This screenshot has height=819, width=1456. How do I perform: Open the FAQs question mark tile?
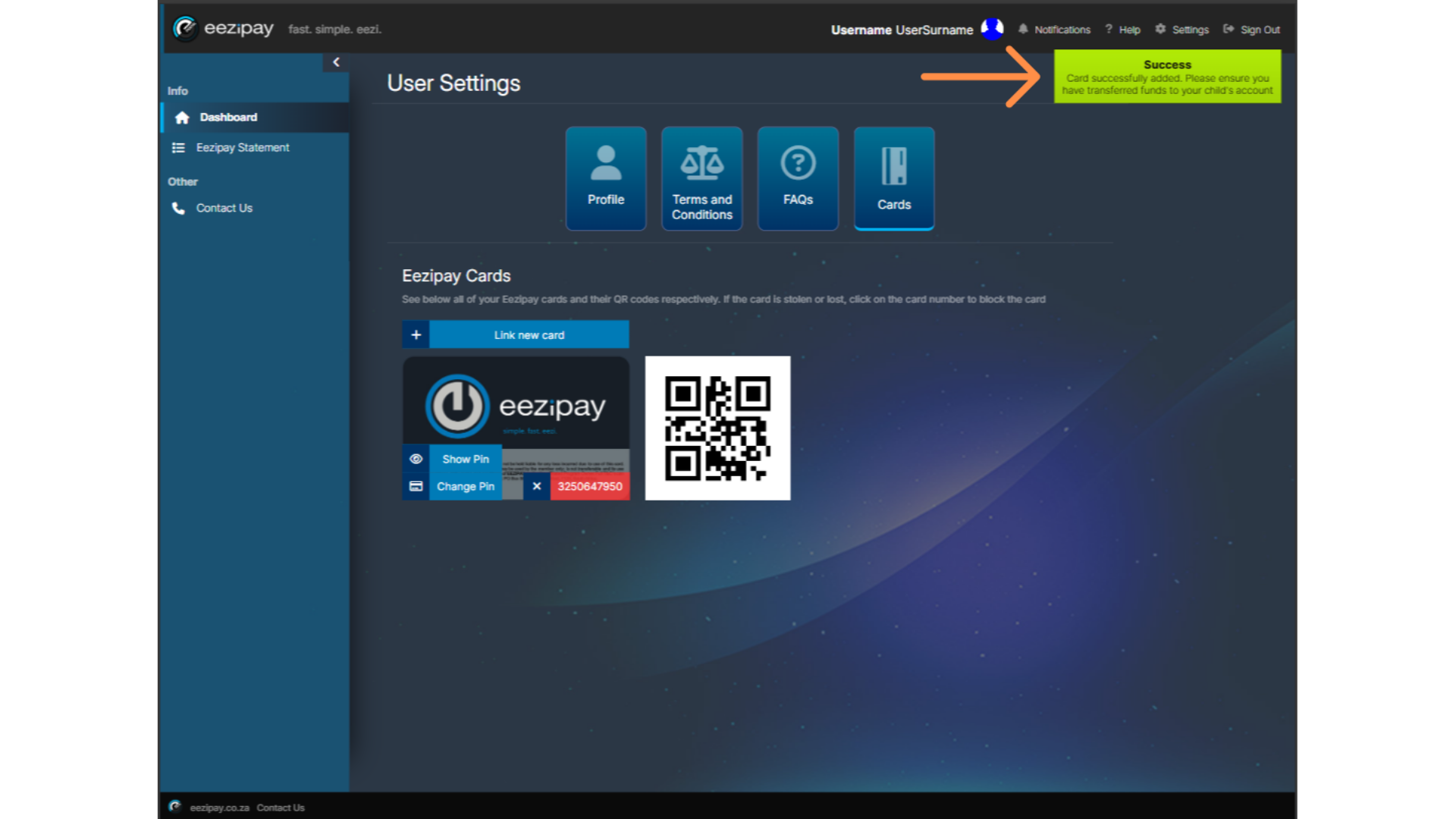(x=798, y=178)
